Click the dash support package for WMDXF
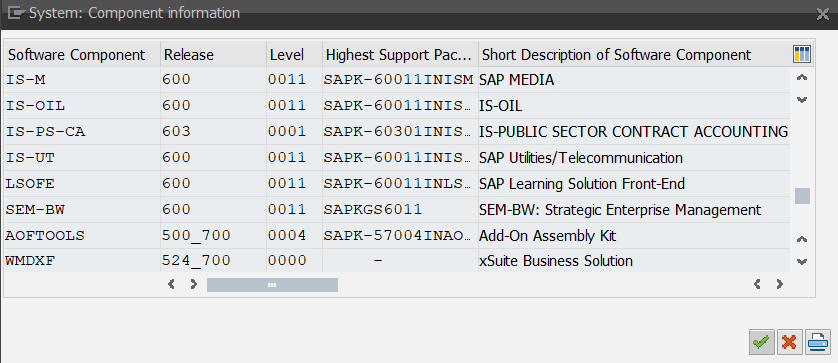Image resolution: width=838 pixels, height=363 pixels. [x=400, y=261]
